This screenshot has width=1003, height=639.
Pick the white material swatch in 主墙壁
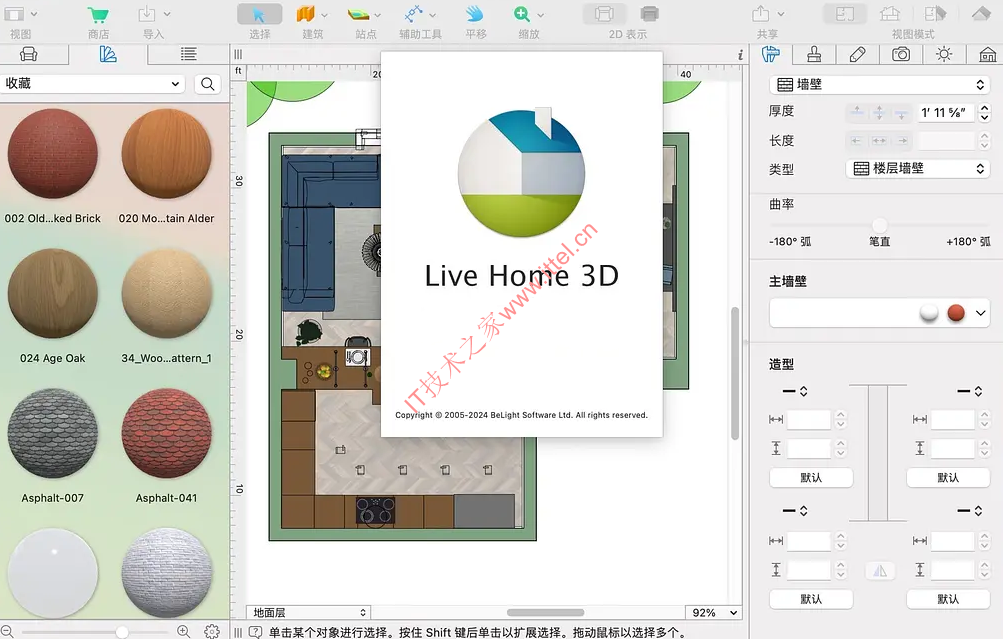click(929, 313)
